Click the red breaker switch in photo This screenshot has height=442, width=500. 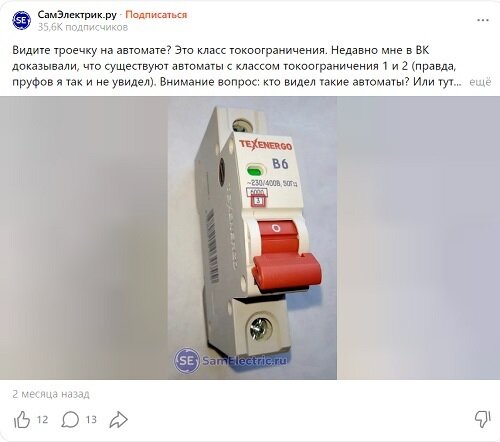285,257
